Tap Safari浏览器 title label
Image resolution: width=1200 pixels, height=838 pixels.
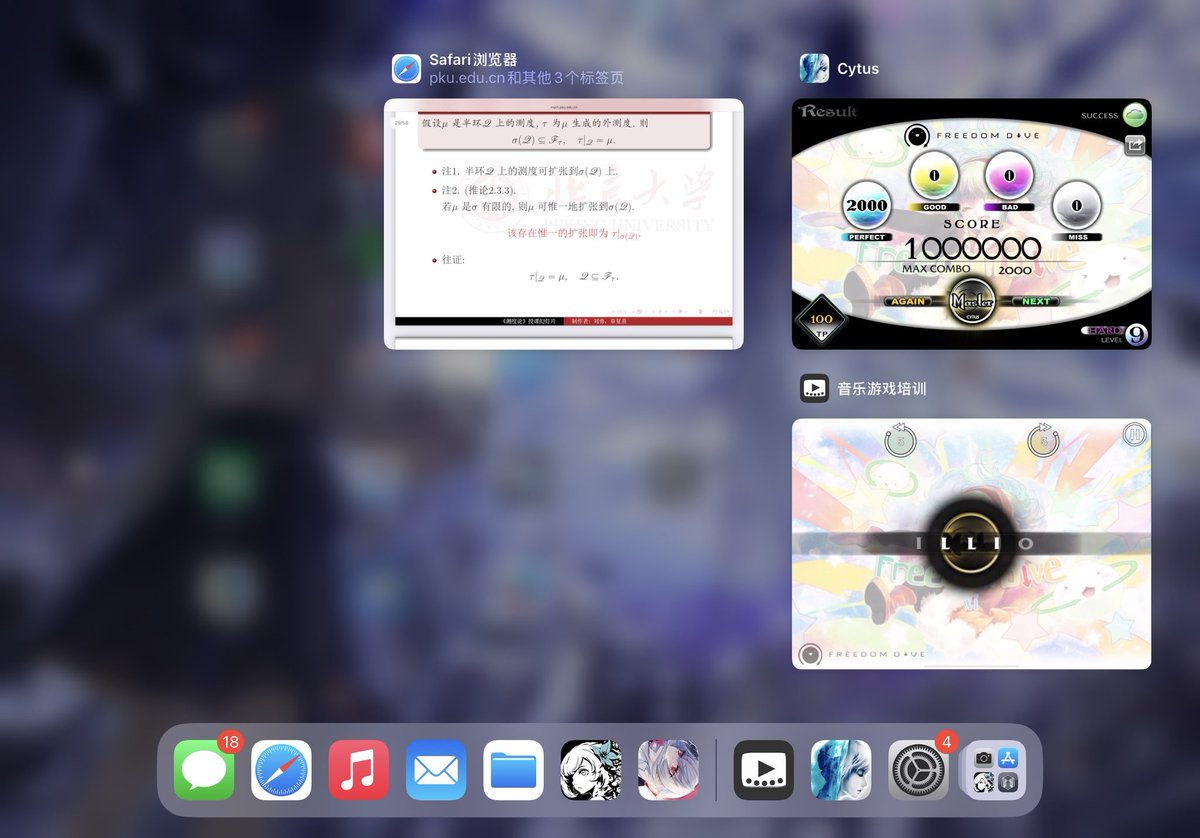pos(473,60)
